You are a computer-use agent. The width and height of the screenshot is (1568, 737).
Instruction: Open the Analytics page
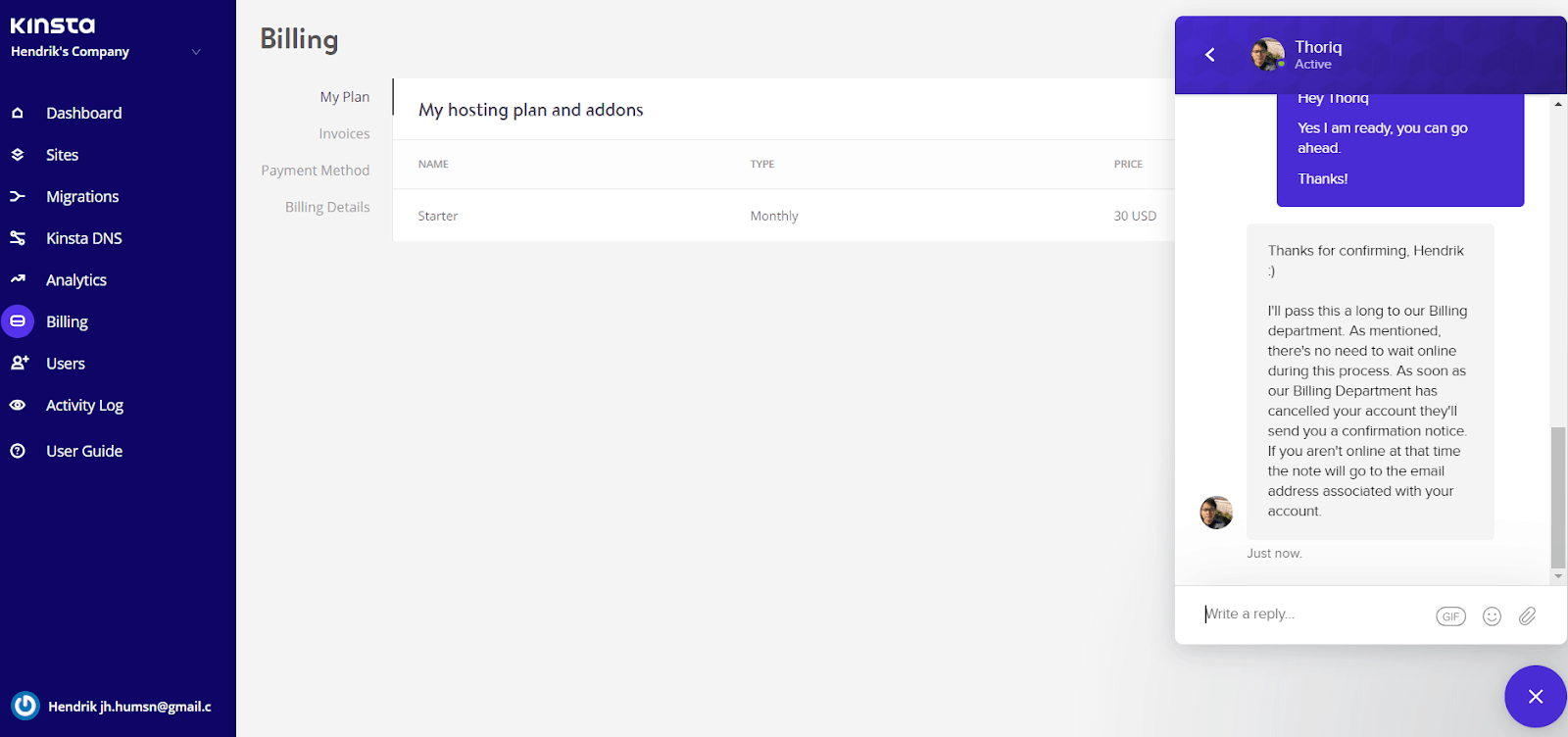click(76, 280)
